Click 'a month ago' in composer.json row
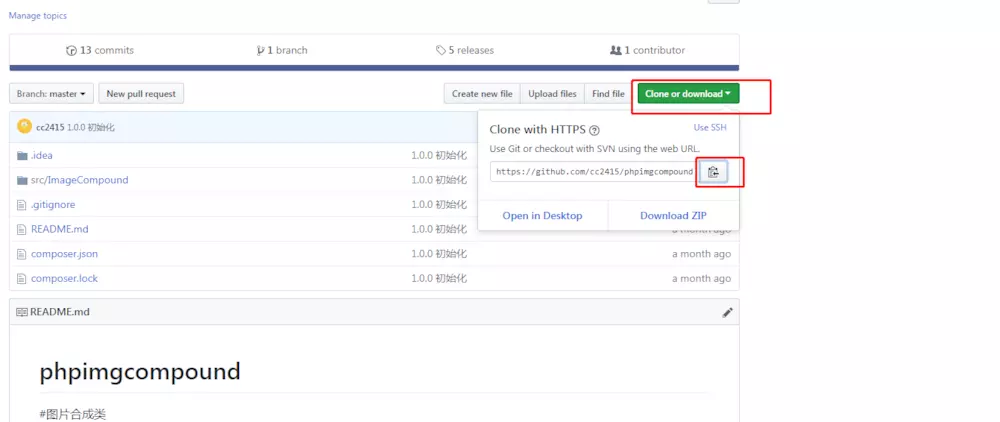The image size is (1000, 422). tap(702, 254)
